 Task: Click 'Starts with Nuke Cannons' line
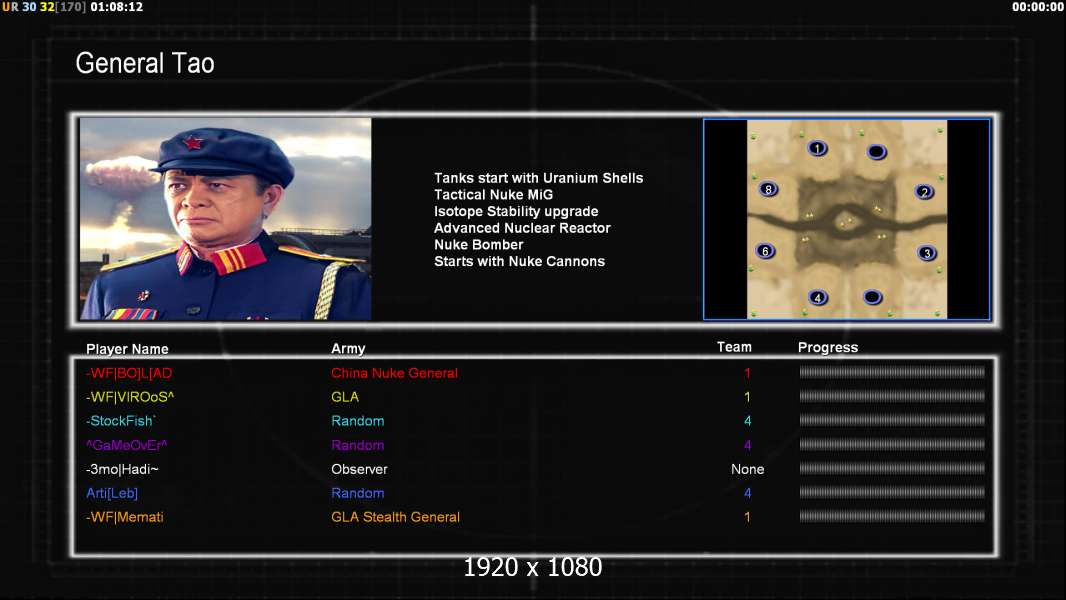(x=519, y=261)
